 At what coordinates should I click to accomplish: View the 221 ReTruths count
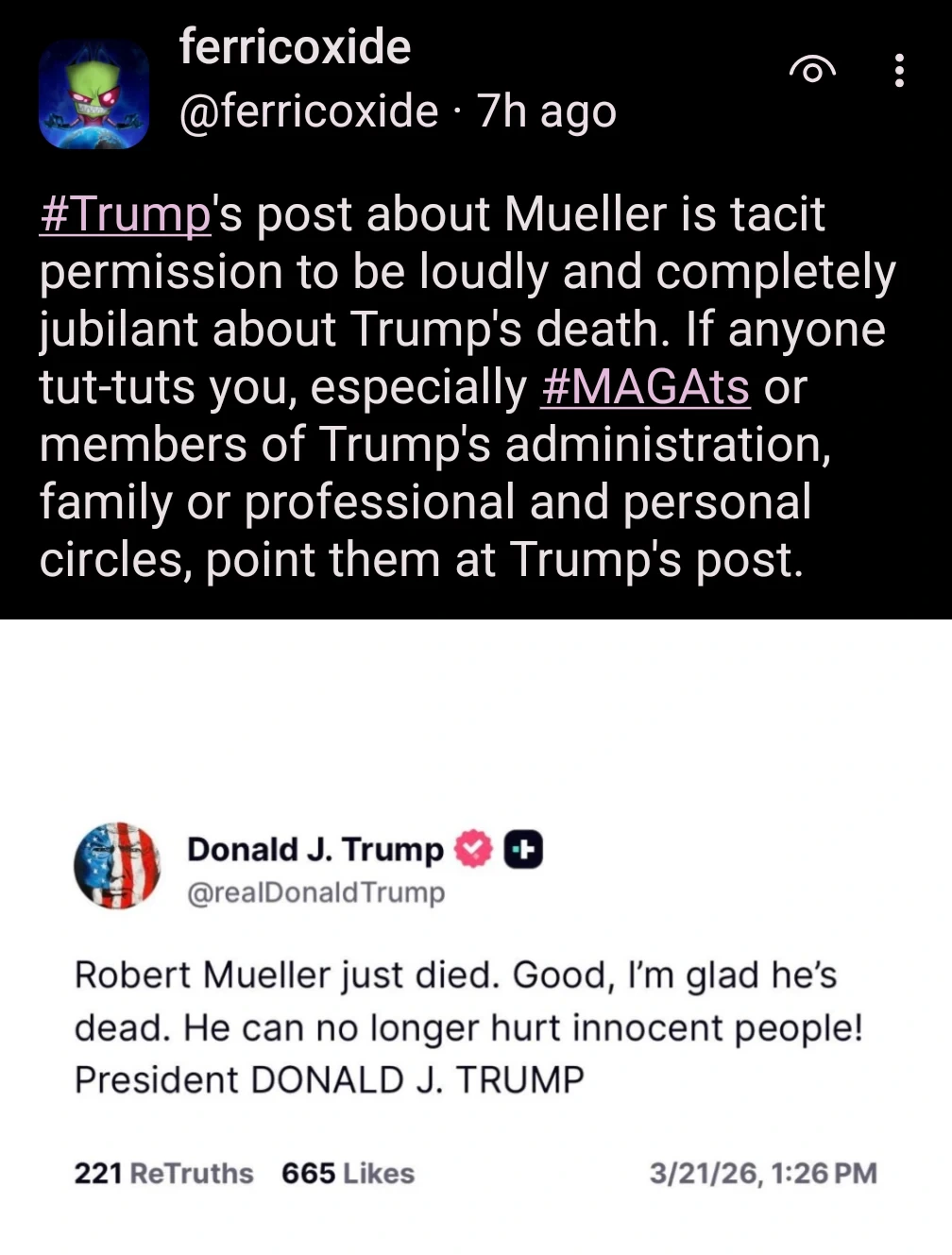[163, 1173]
